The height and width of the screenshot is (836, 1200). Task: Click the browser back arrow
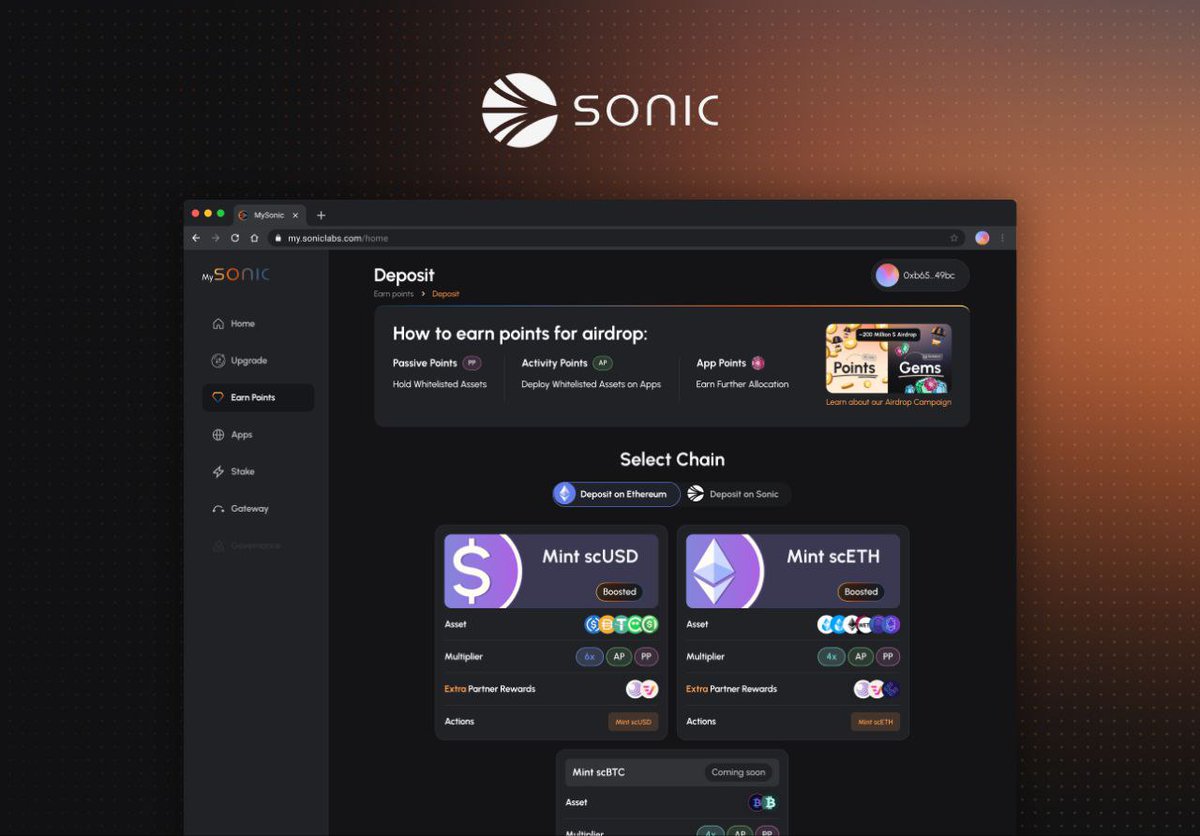coord(196,238)
